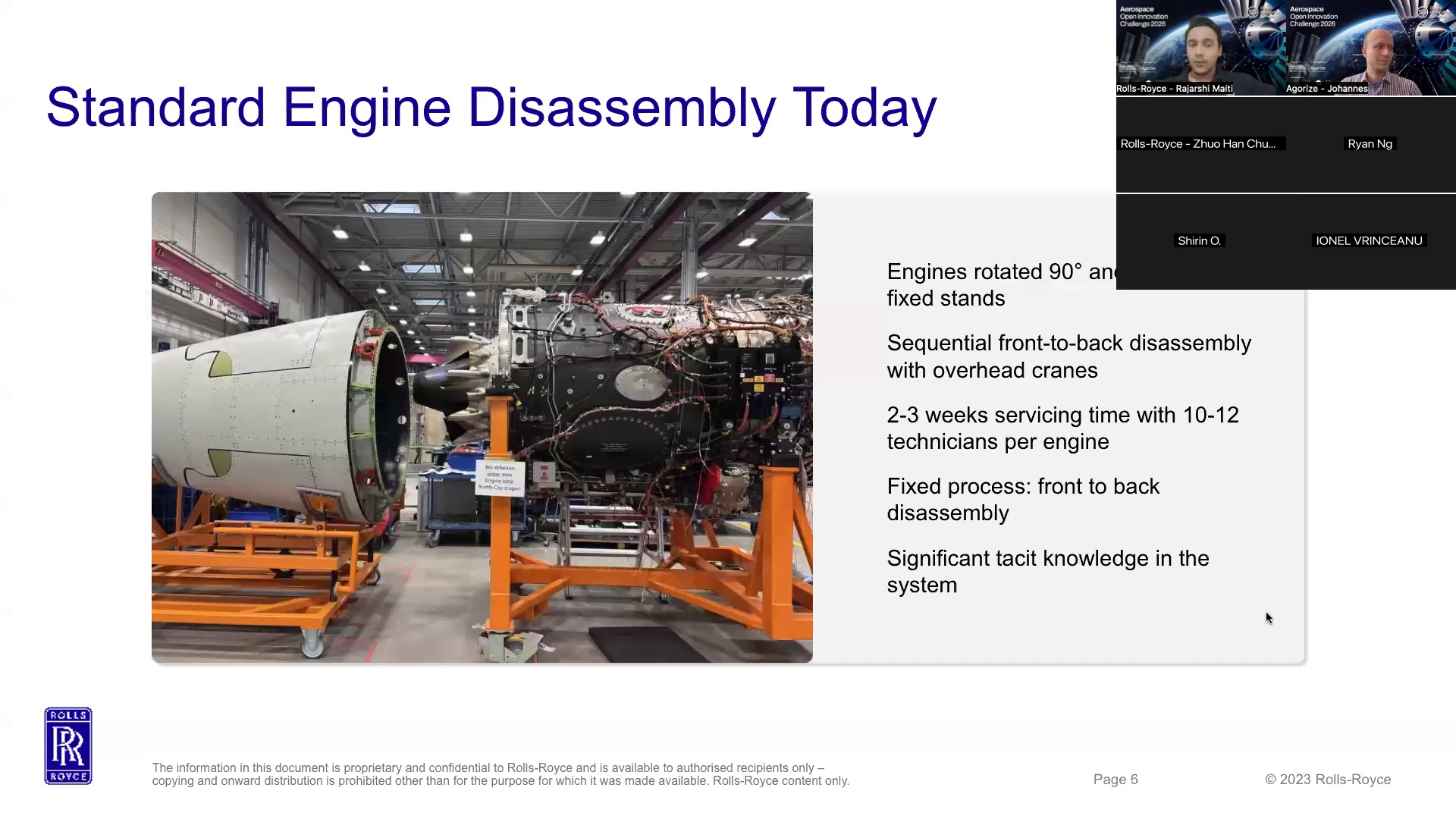Click the Aerospace Open Innovation Challenge text in Rajarshi's tile
This screenshot has height=819, width=1456.
(x=1144, y=17)
